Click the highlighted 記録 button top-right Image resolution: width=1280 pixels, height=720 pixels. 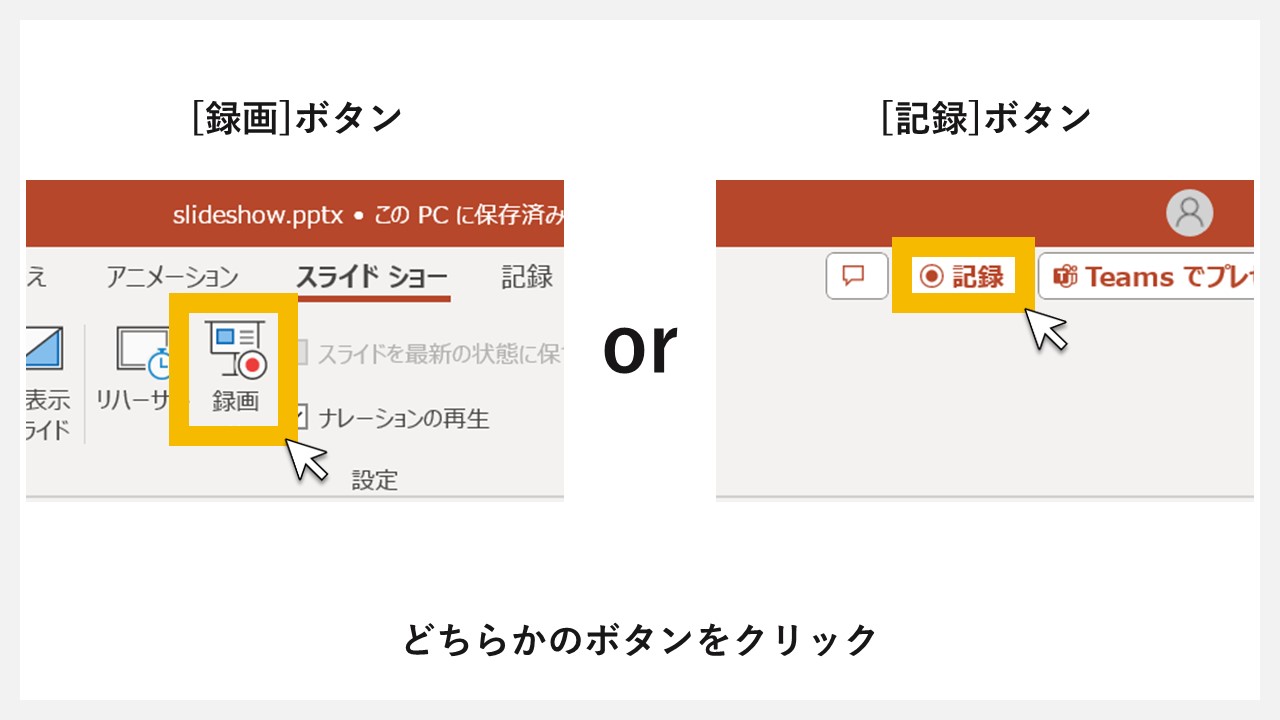coord(963,277)
